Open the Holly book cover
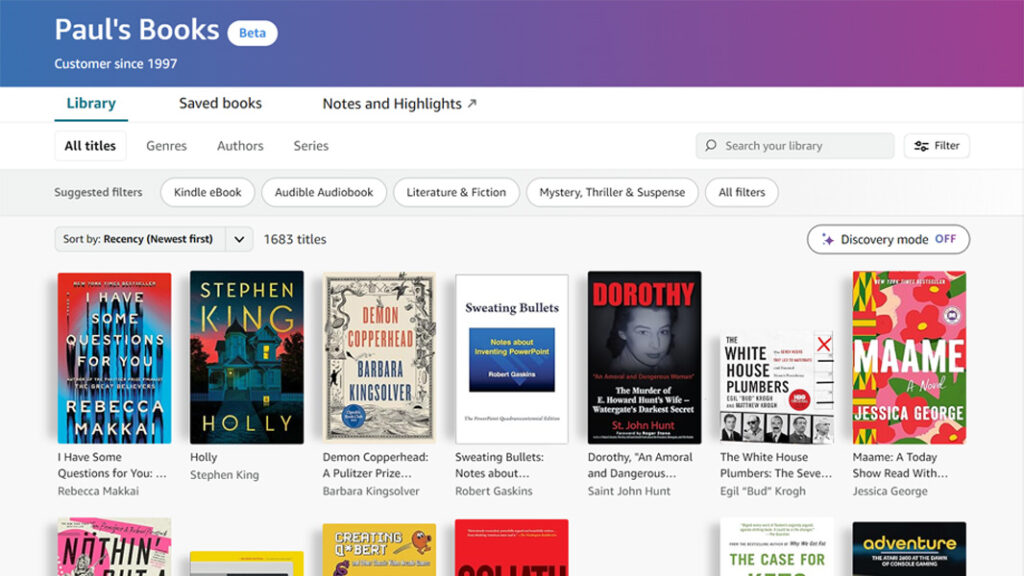 click(x=247, y=358)
